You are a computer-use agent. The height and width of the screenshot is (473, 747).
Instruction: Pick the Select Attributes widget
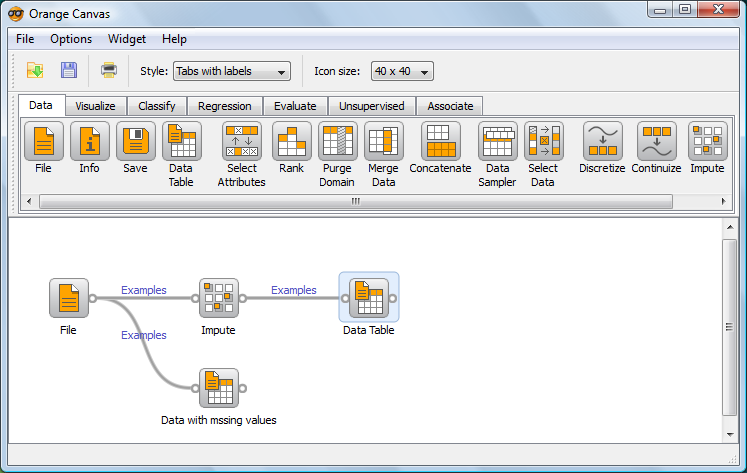[242, 141]
